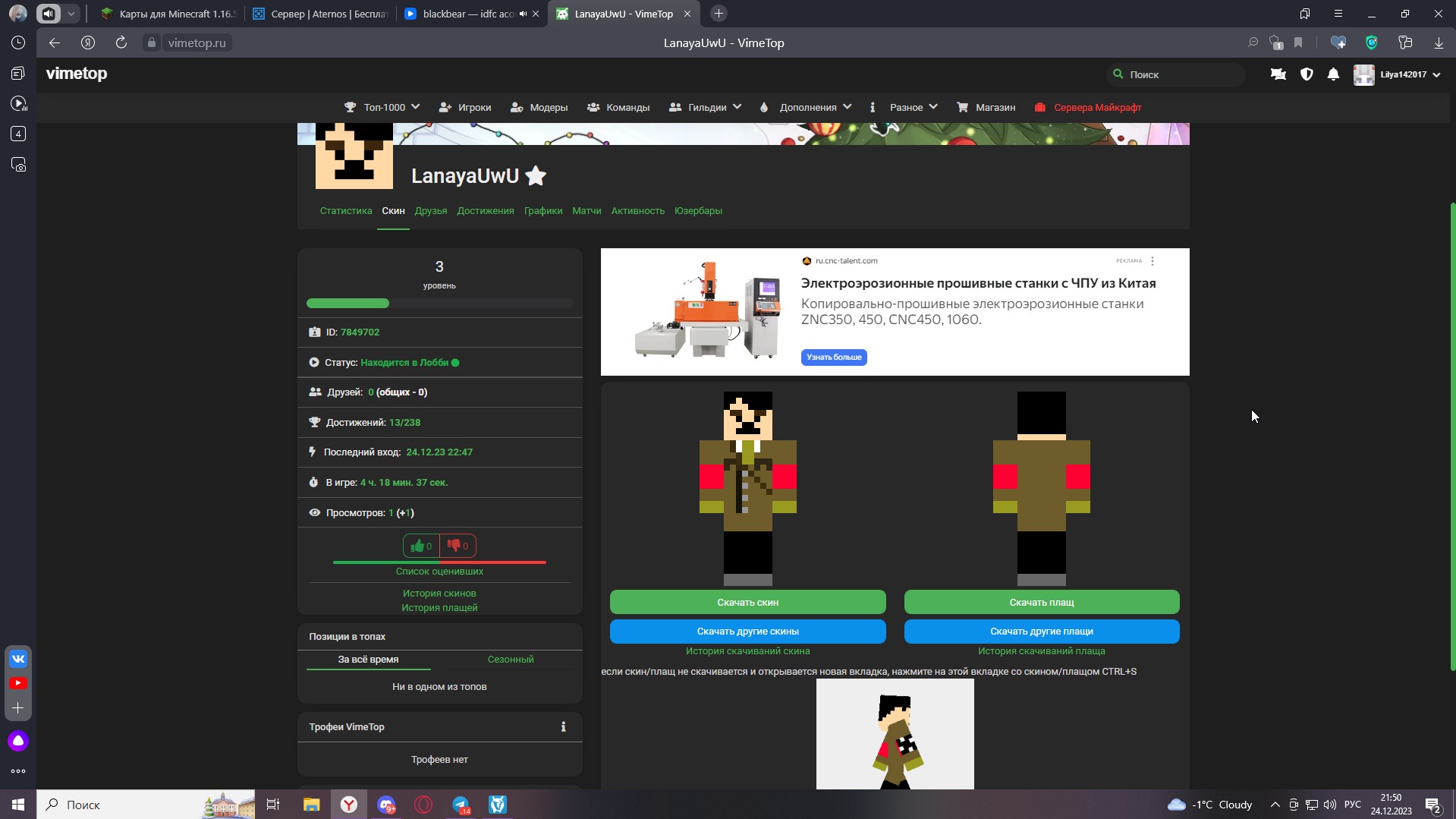The image size is (1456, 819).
Task: Click the info icon in Трофеи VimeTop
Action: (x=563, y=727)
